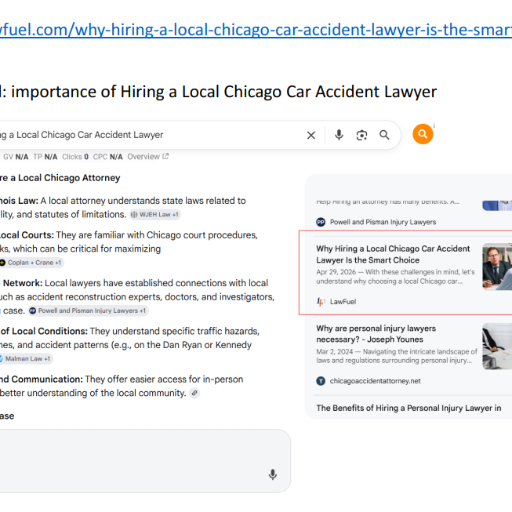Click the 'Network:' bold bullet text
The image size is (512, 512).
tap(23, 283)
